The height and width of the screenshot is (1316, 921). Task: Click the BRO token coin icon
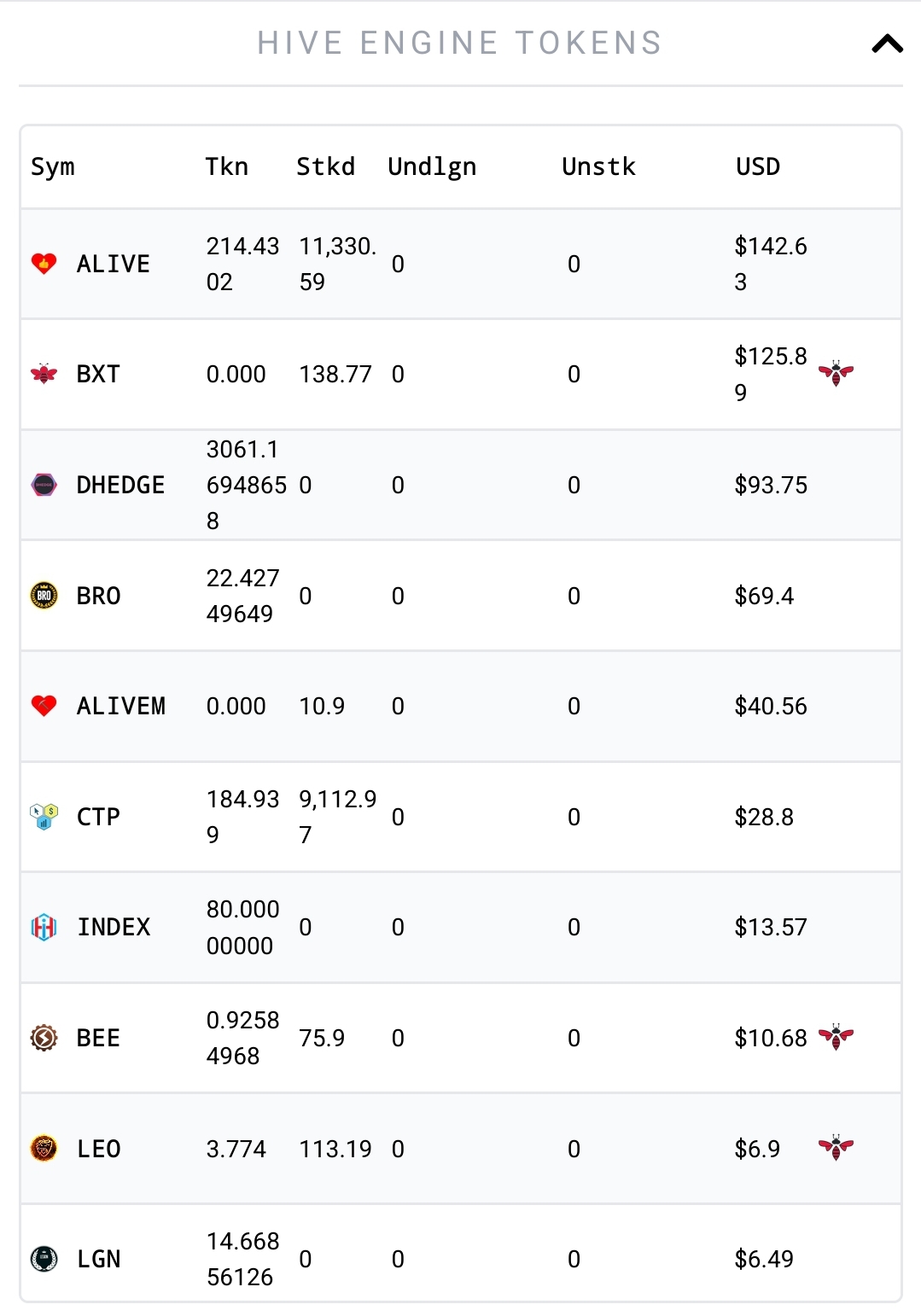(44, 595)
